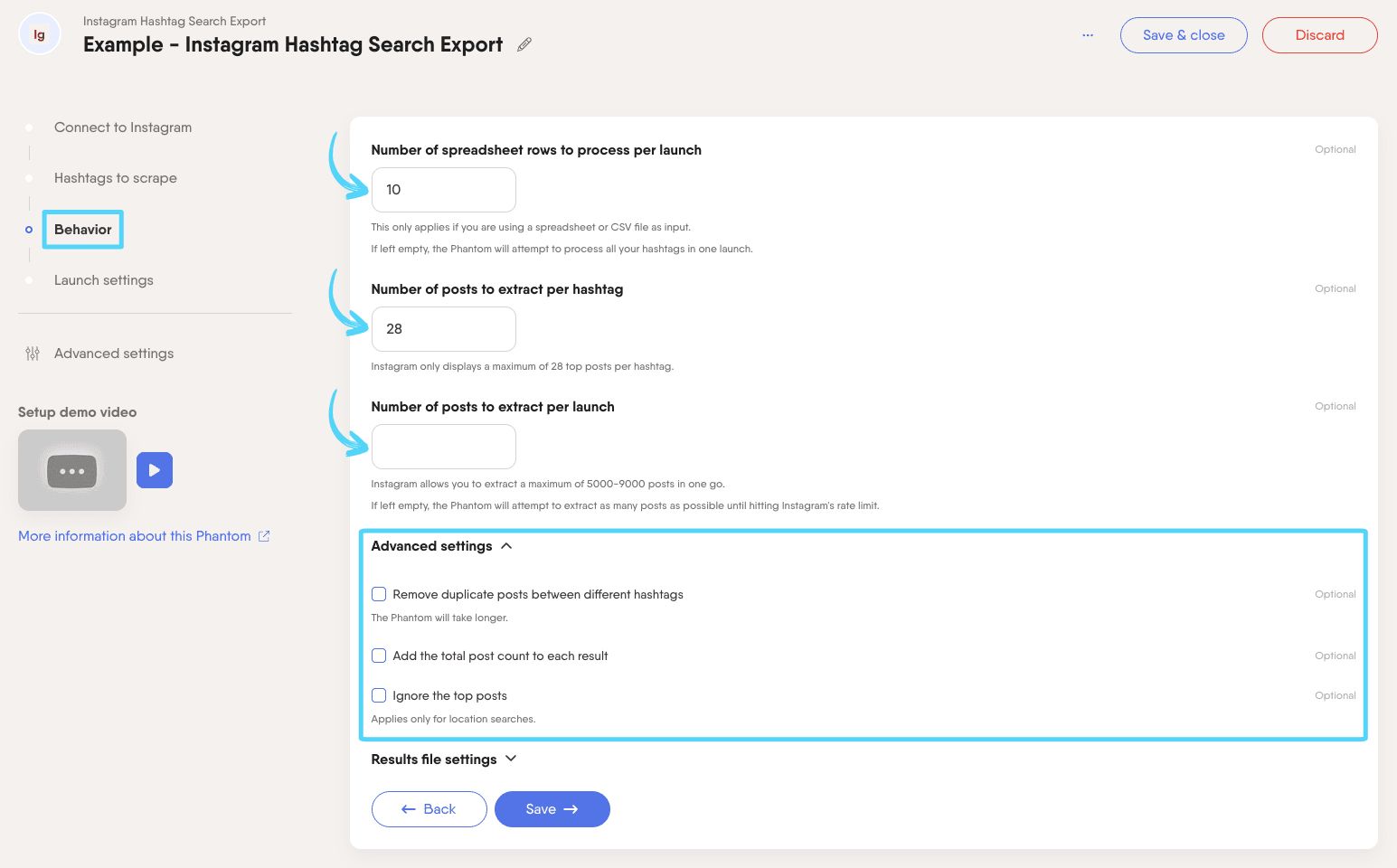Open the setup demo video thumbnail
The height and width of the screenshot is (868, 1397).
[72, 470]
